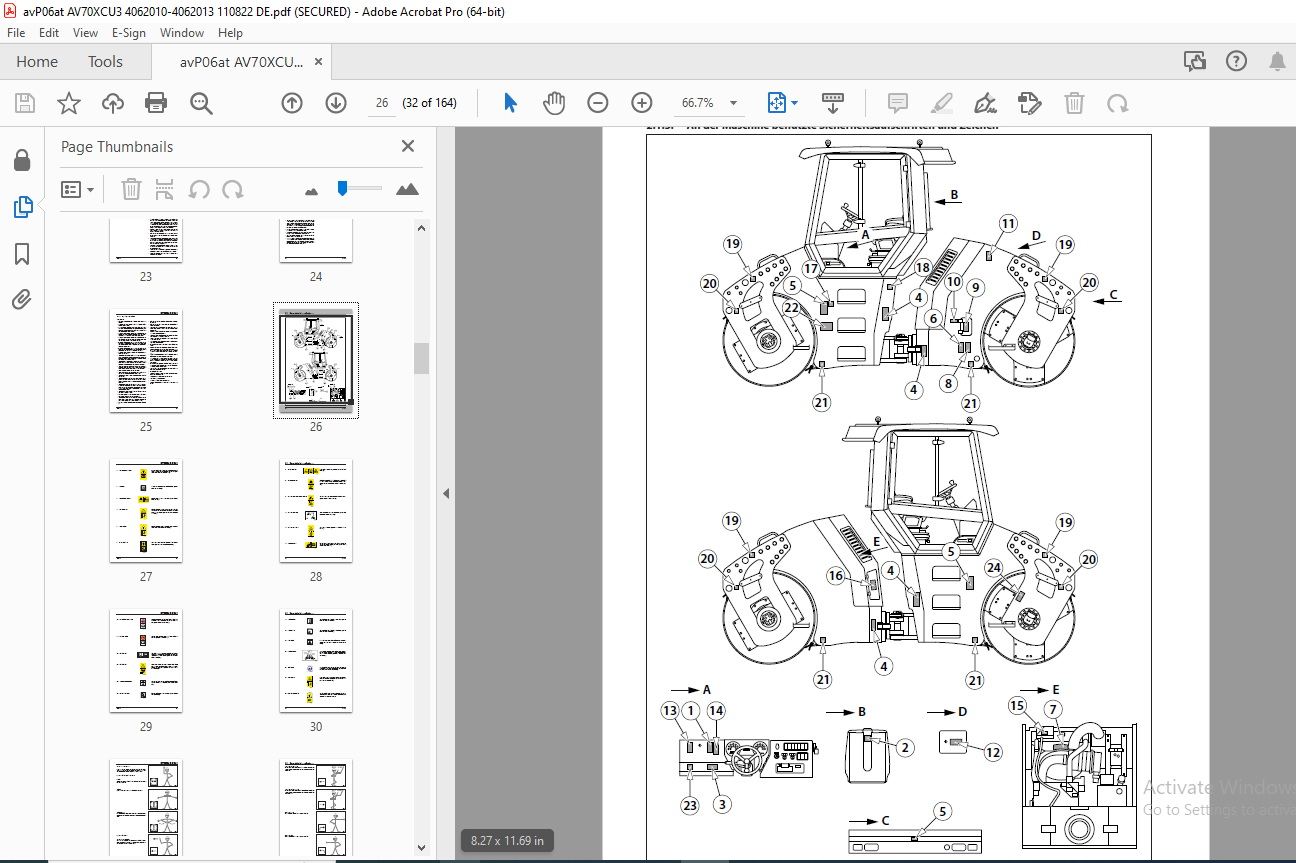Go to previous page arrow
Image resolution: width=1296 pixels, height=863 pixels.
tap(292, 103)
